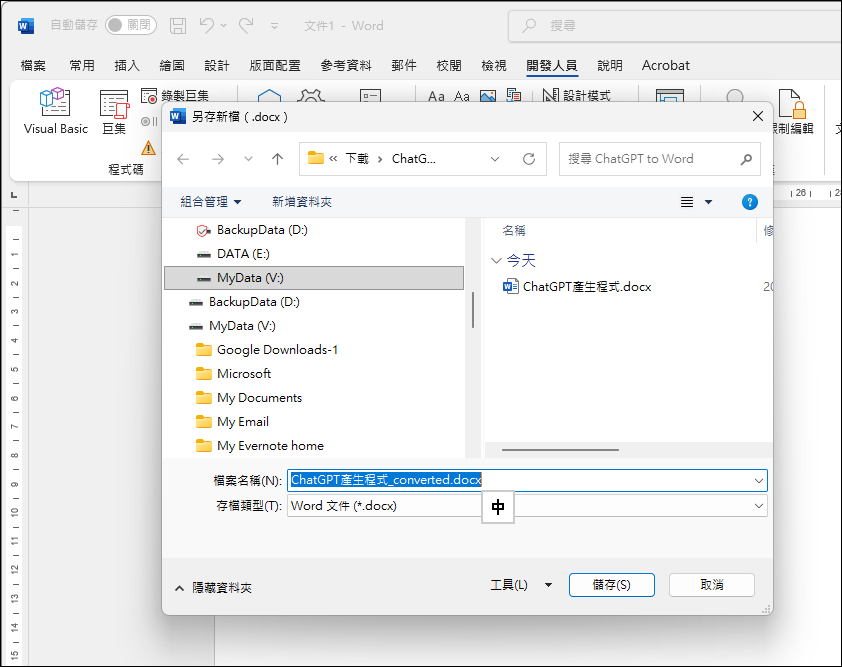Open recent locations dropdown in dialog

248,159
